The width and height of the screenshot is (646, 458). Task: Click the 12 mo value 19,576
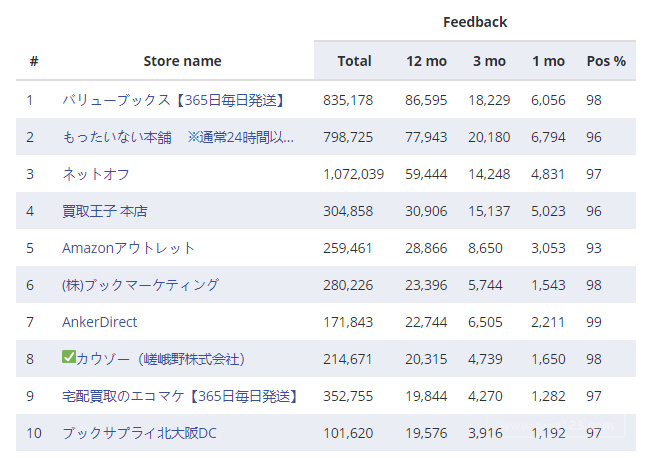426,433
